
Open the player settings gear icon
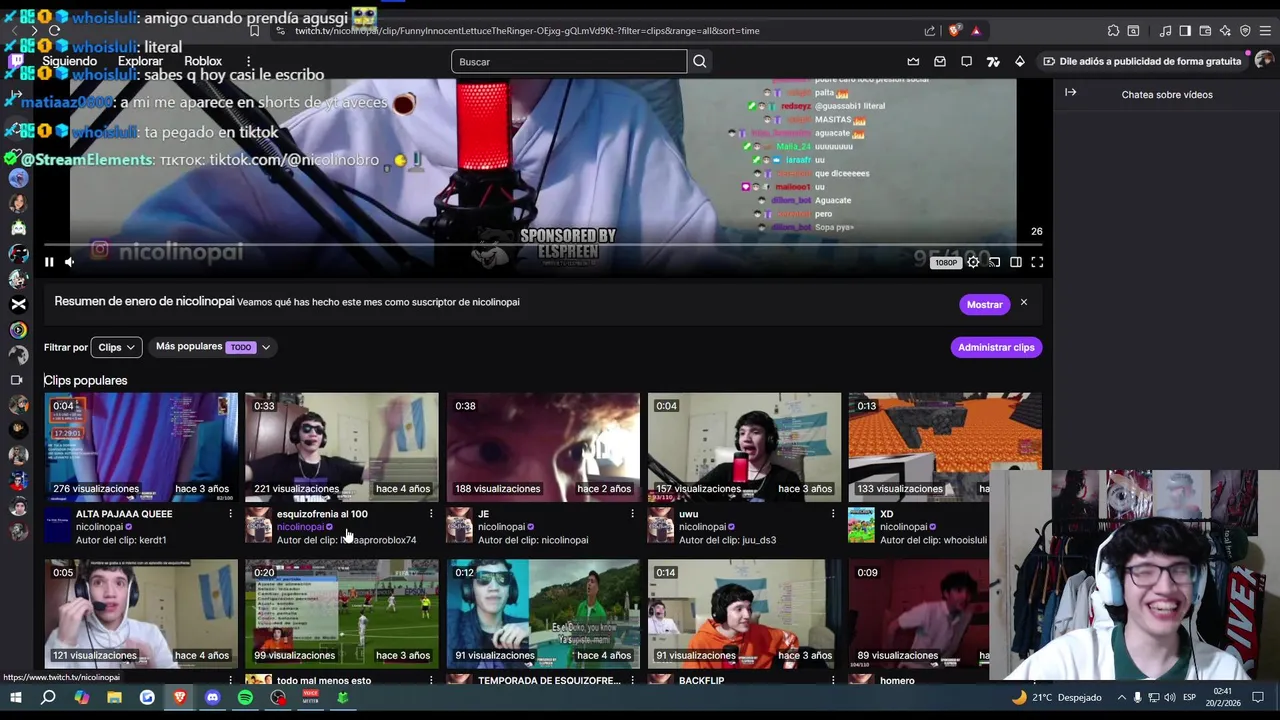click(973, 262)
